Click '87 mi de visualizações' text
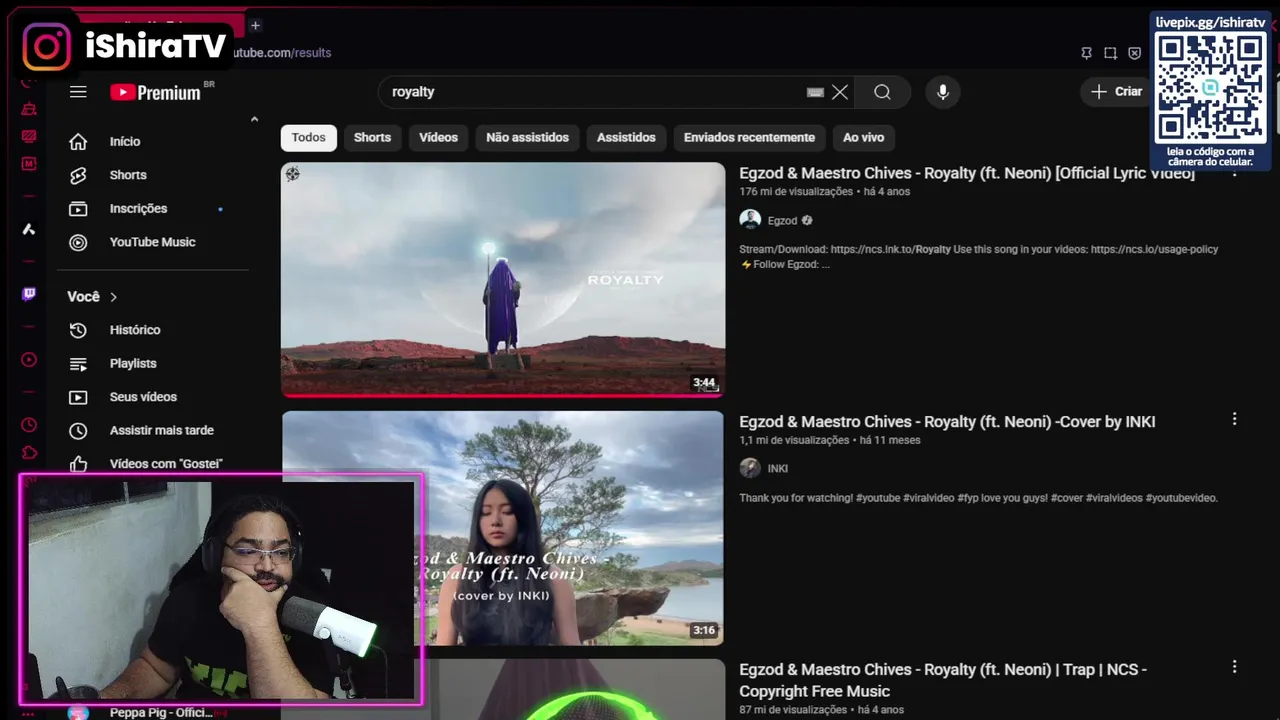This screenshot has height=720, width=1280. pyautogui.click(x=793, y=710)
